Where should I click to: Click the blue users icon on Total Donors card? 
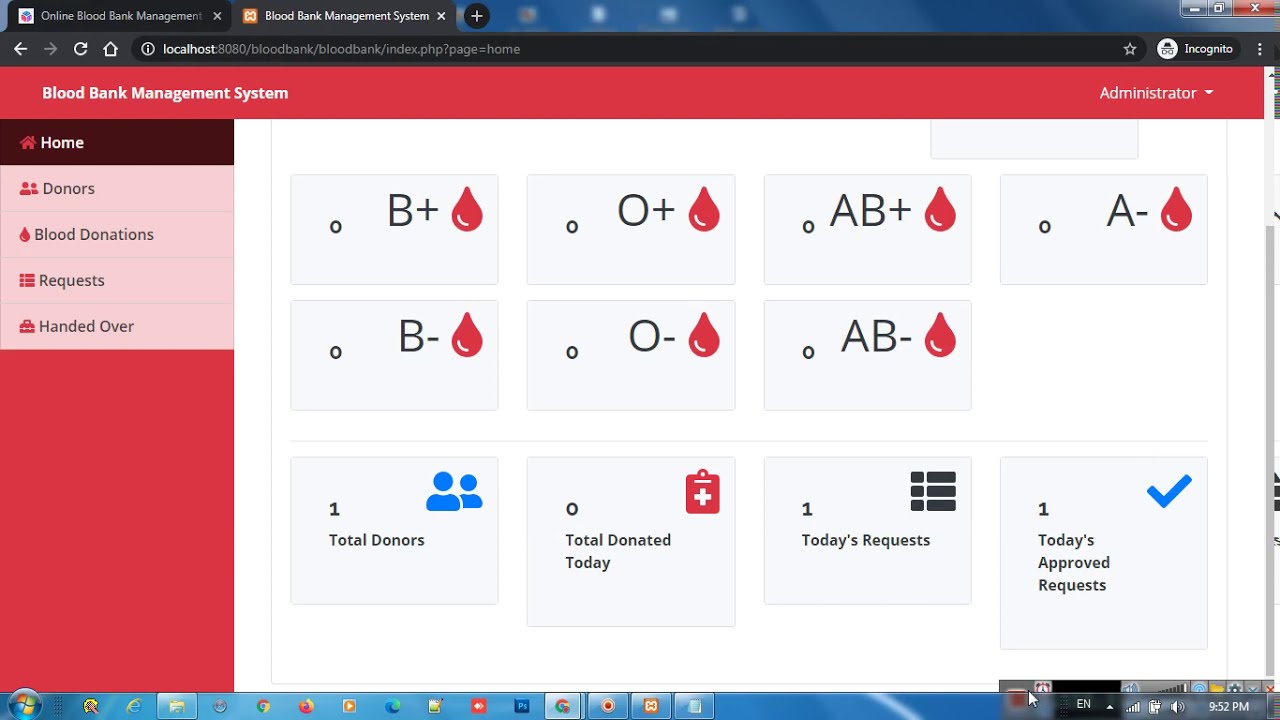(454, 492)
